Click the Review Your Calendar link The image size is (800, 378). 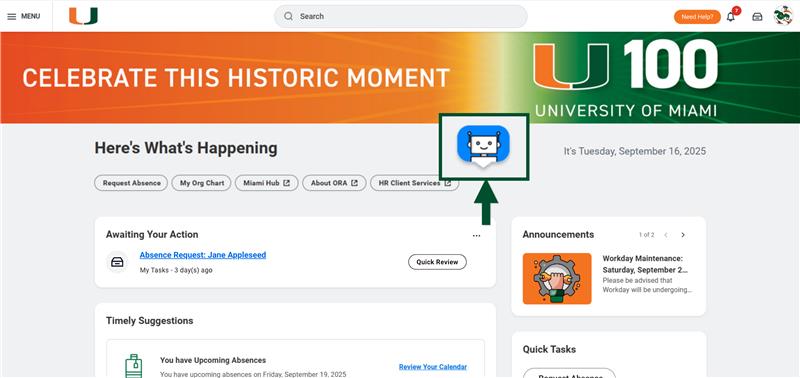click(x=433, y=367)
